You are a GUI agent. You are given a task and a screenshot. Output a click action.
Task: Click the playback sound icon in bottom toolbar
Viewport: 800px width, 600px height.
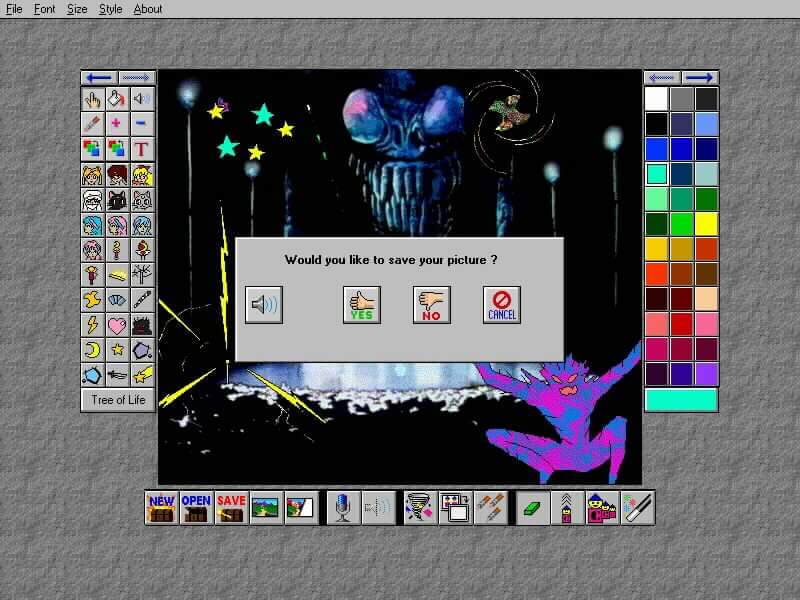(378, 508)
